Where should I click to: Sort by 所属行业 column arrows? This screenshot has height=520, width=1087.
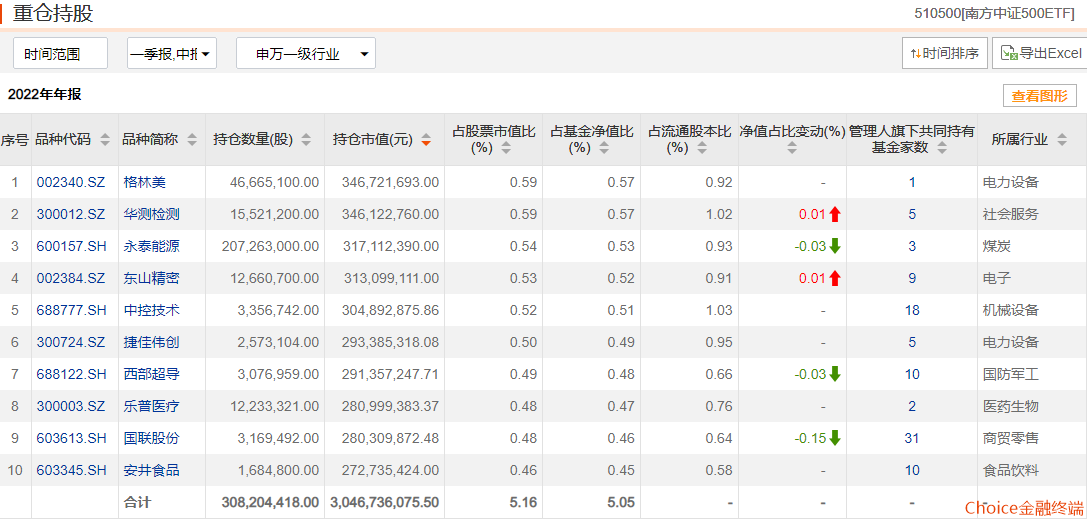pos(1061,139)
